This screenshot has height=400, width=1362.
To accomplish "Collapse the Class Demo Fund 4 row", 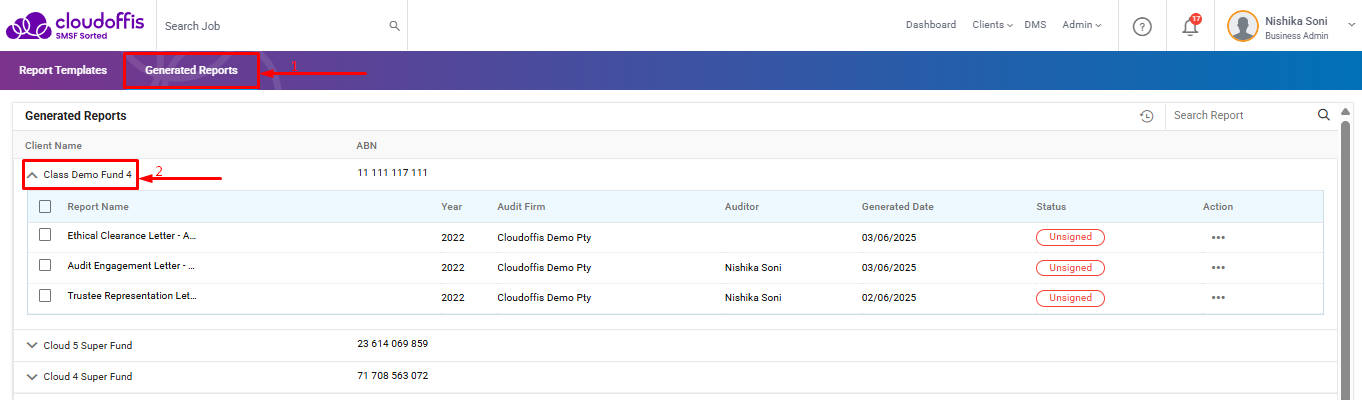I will click(x=32, y=175).
